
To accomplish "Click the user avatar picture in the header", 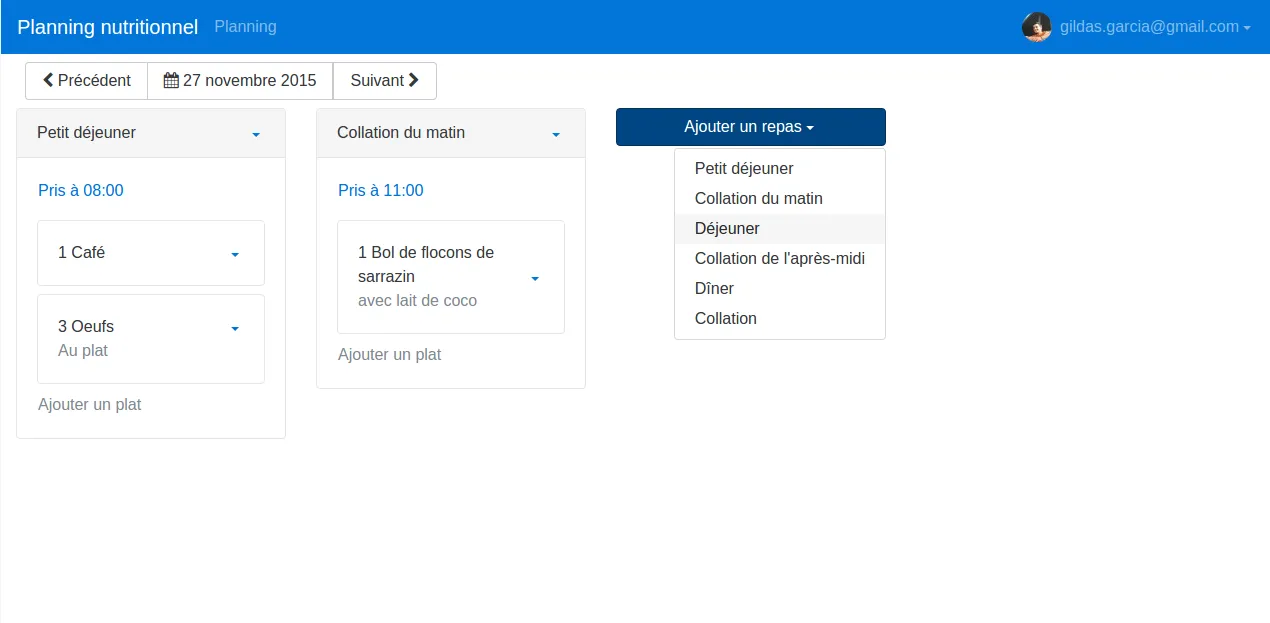I will coord(1037,27).
